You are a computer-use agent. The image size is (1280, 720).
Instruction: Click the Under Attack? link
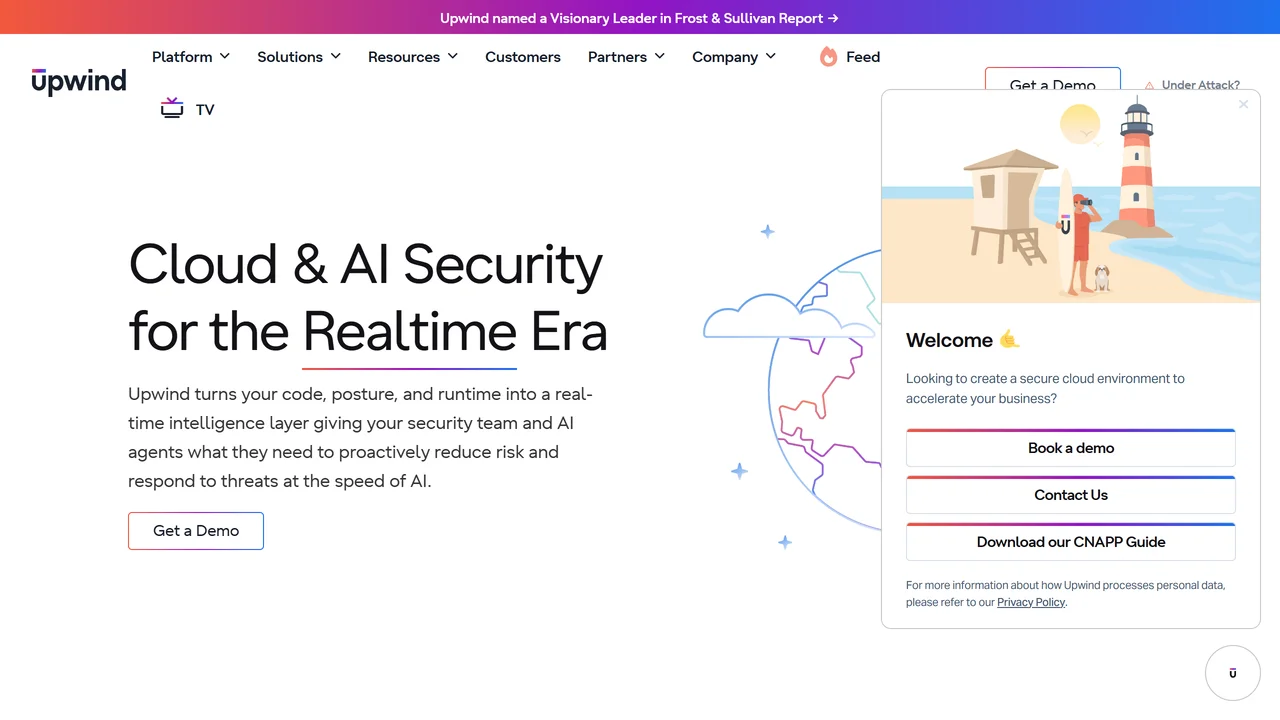tap(1201, 85)
